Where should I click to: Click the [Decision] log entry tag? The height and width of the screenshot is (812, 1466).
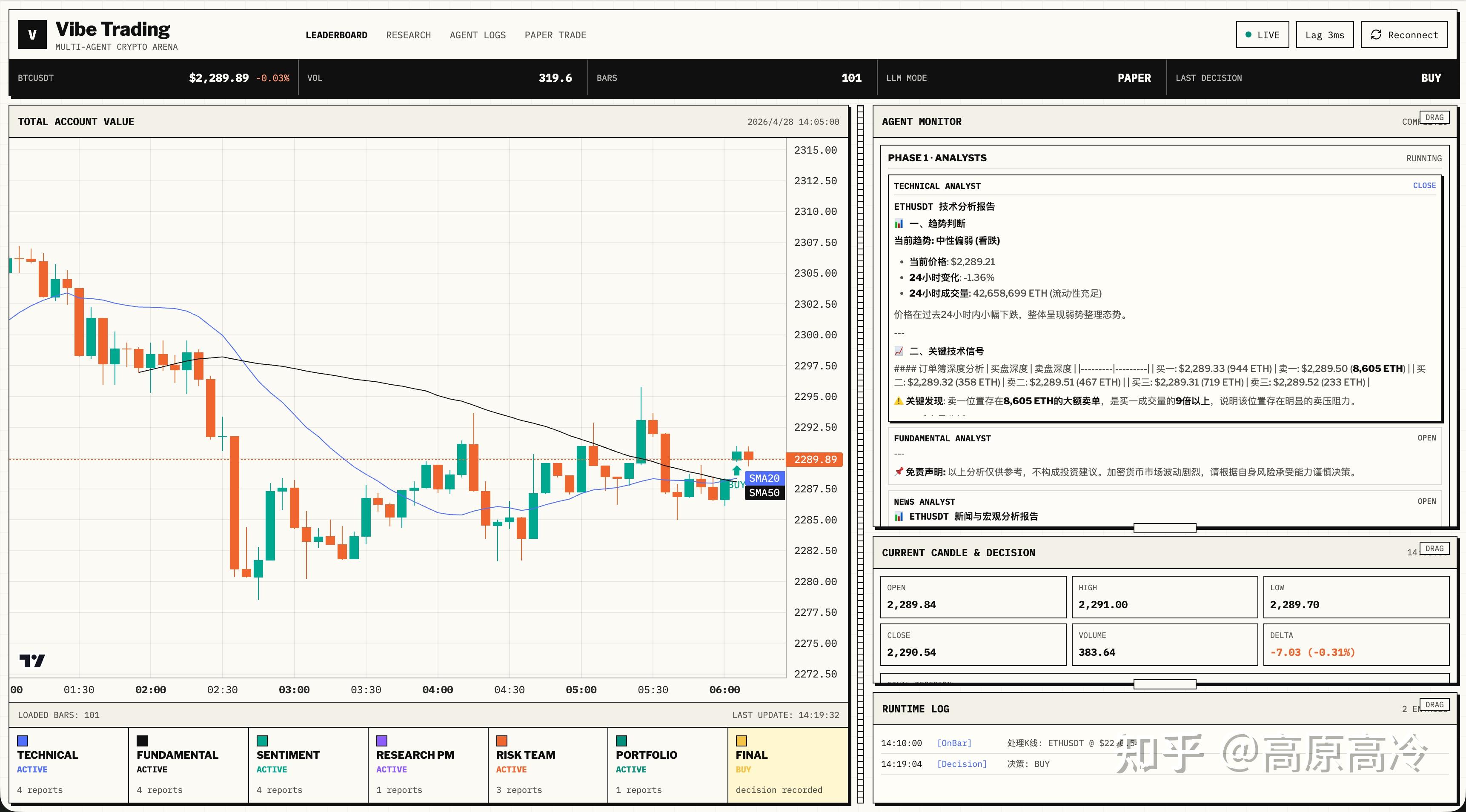tap(962, 763)
